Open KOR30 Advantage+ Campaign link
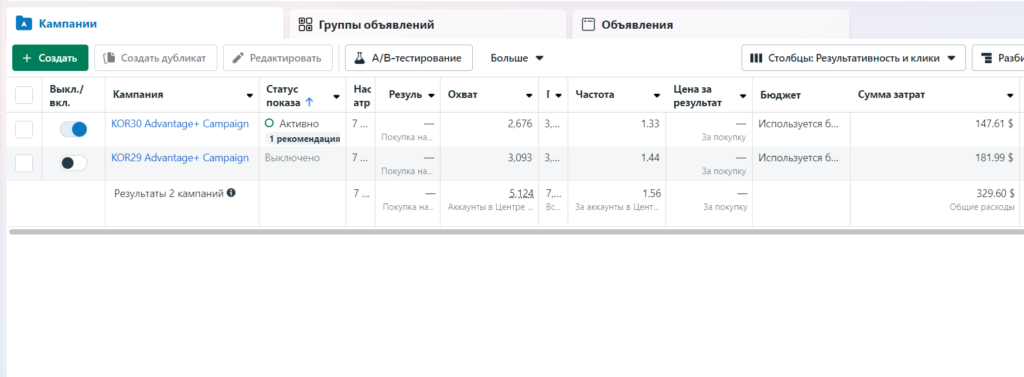 click(x=180, y=124)
